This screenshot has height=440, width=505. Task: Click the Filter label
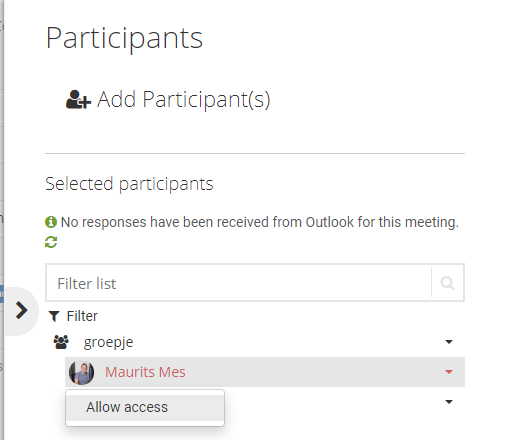(82, 316)
